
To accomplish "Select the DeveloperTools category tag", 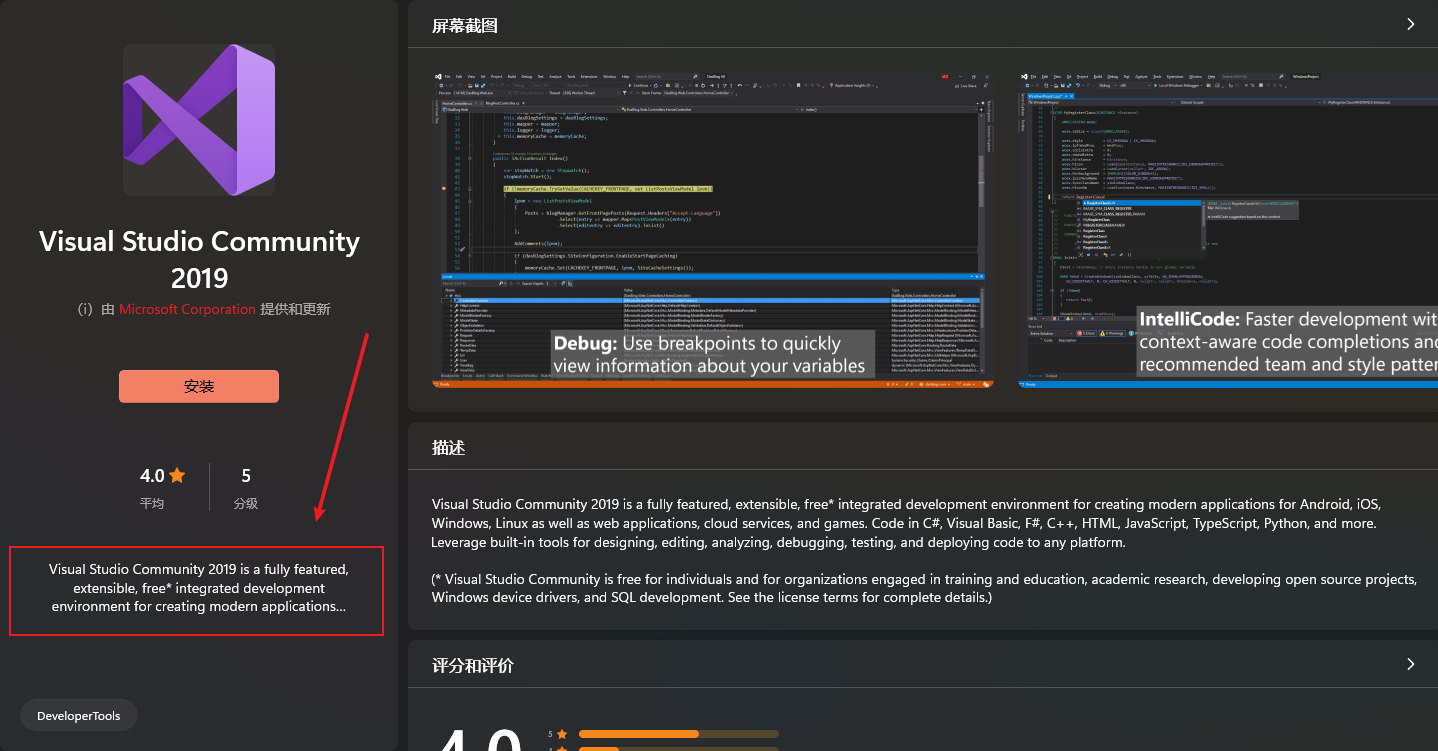I will point(78,716).
